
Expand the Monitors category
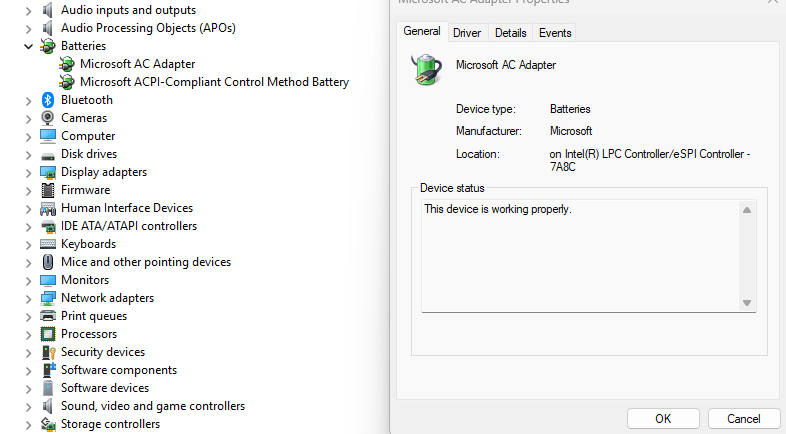click(29, 281)
